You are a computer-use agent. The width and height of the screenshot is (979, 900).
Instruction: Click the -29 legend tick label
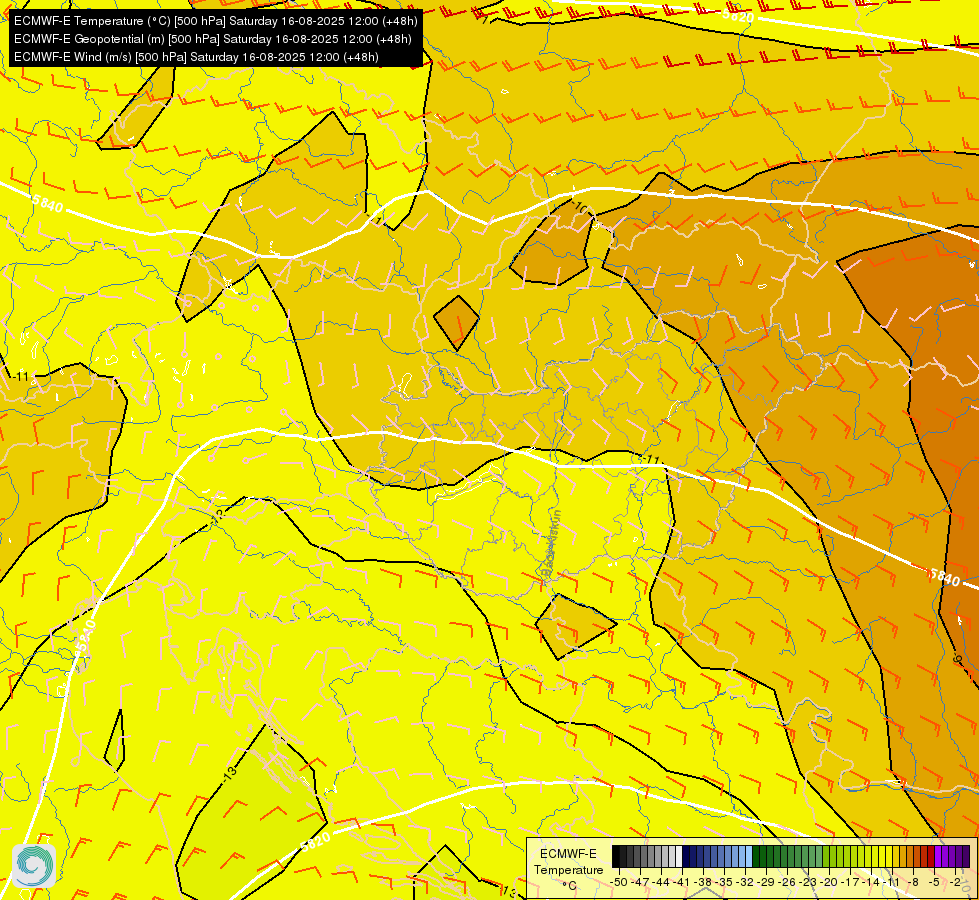click(765, 882)
